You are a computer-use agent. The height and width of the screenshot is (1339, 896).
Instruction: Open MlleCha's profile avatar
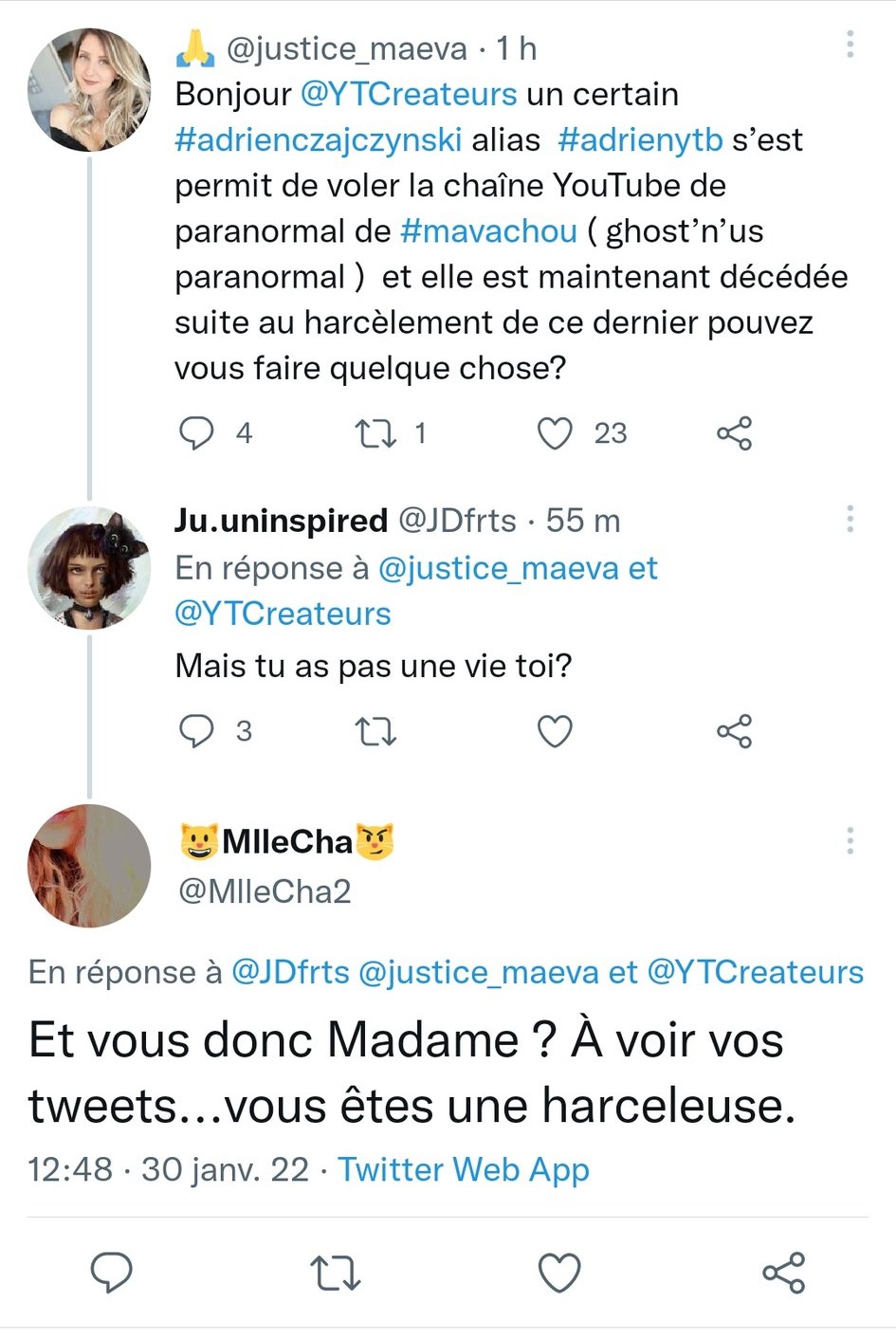tap(89, 865)
